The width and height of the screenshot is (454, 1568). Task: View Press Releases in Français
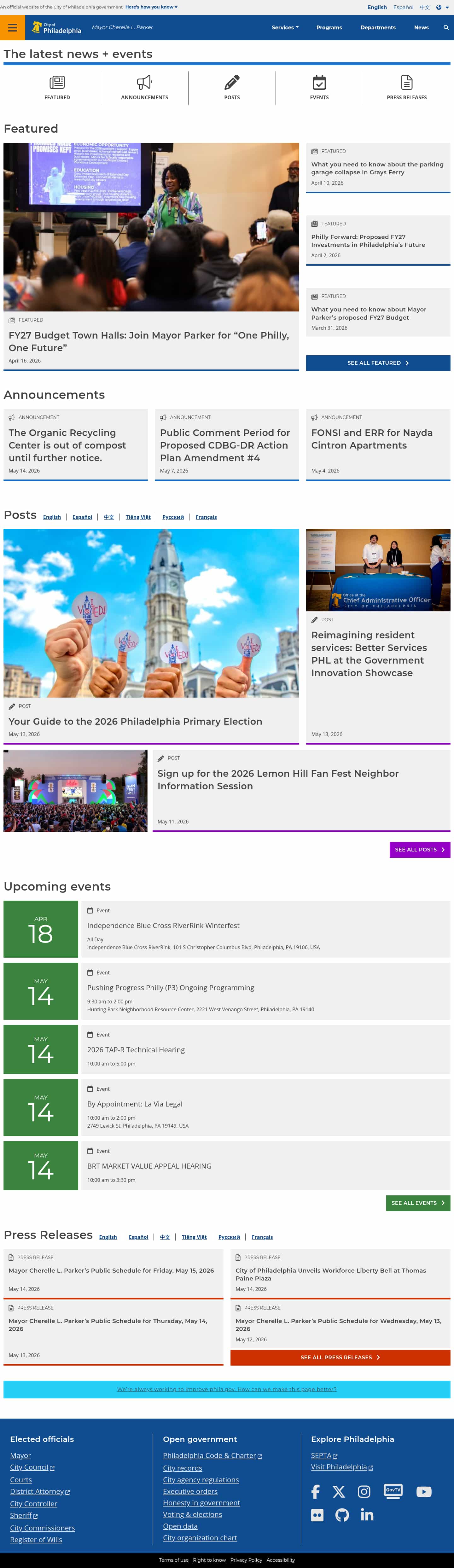coord(262,1237)
